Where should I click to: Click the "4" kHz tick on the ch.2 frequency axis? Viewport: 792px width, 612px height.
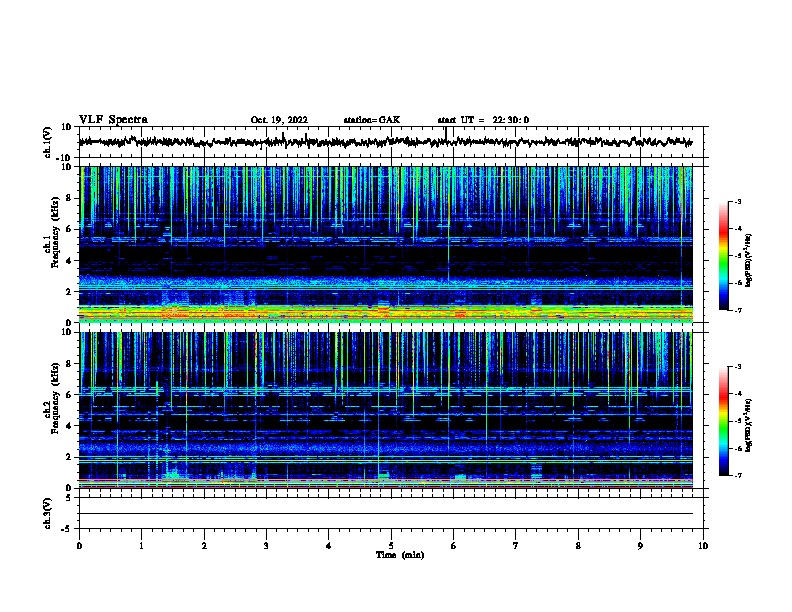[x=70, y=426]
